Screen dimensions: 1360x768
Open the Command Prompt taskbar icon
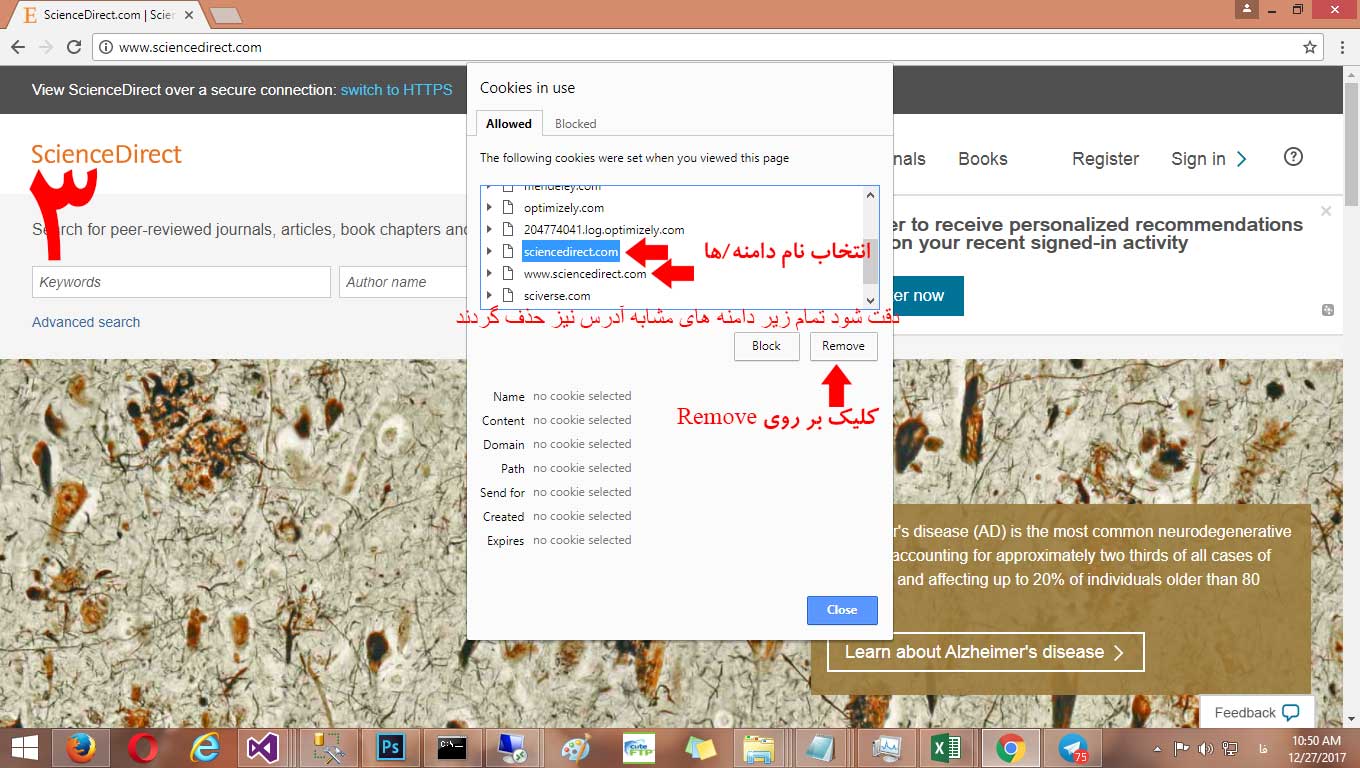(452, 748)
